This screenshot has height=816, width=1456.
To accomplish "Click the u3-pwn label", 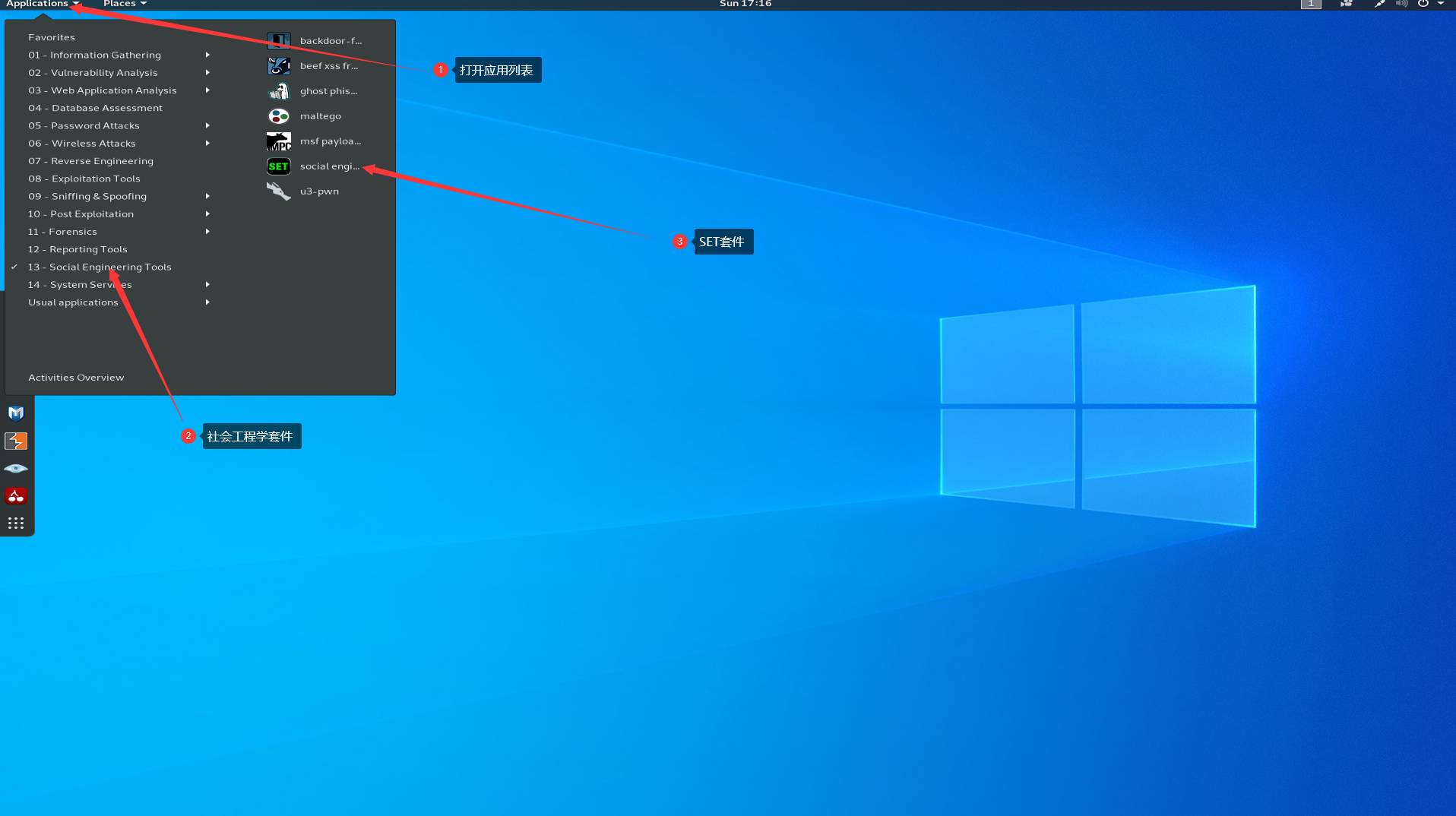I will (x=319, y=191).
